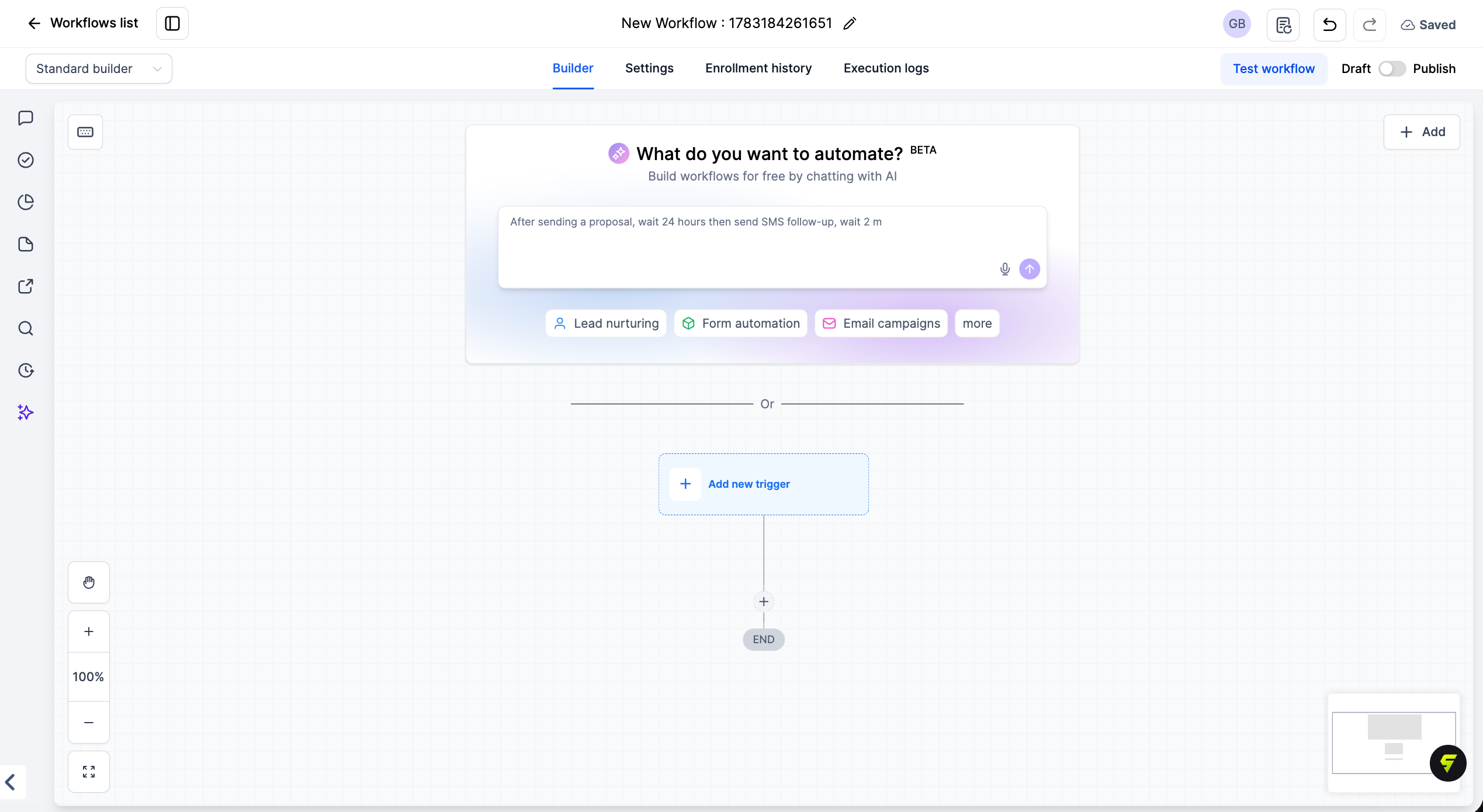The width and height of the screenshot is (1483, 812).
Task: Click the microphone voice input icon
Action: pos(1004,269)
